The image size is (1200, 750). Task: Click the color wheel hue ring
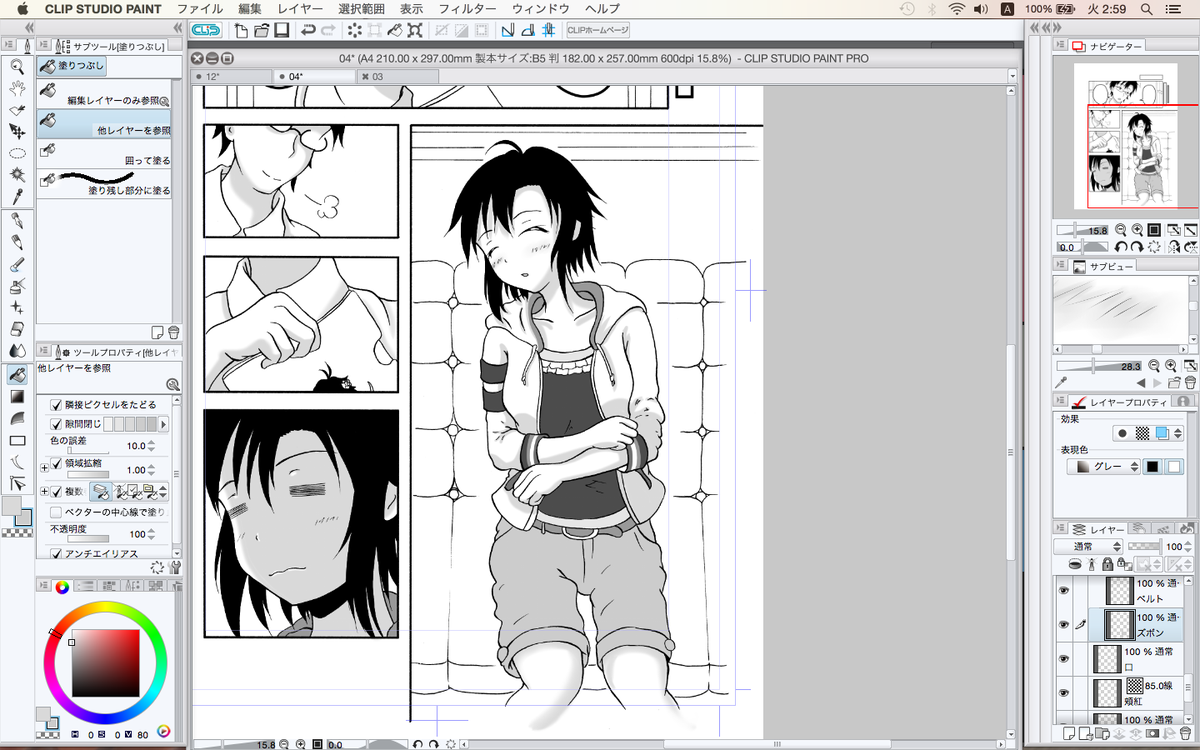tap(103, 607)
